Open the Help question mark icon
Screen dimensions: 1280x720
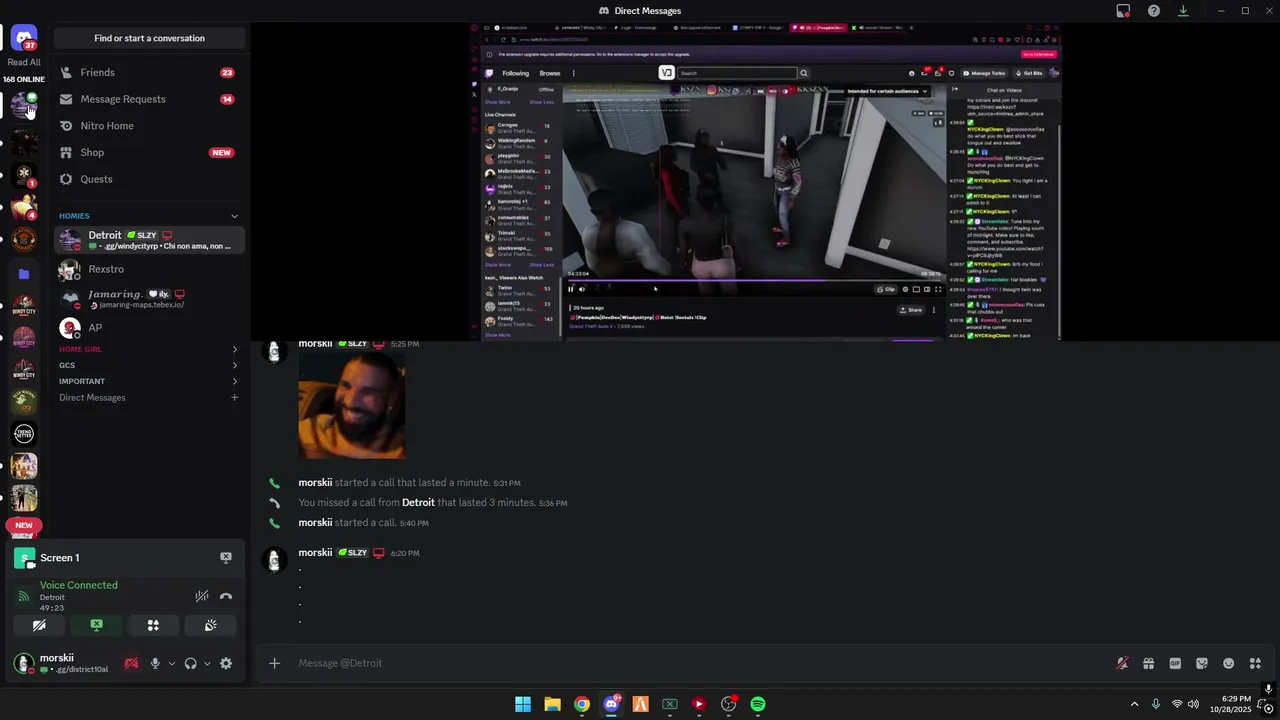1154,11
